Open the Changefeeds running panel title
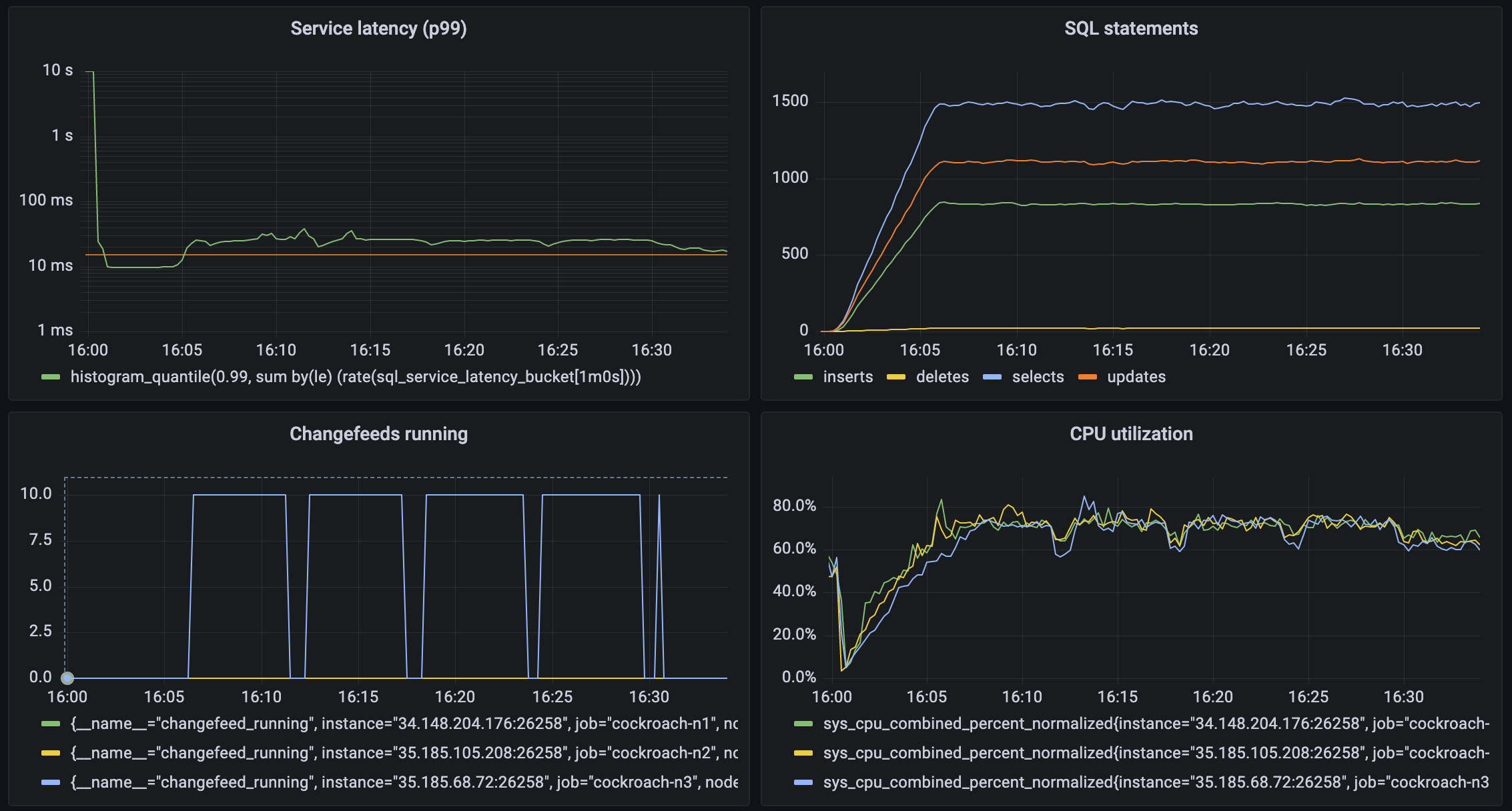Viewport: 1512px width, 811px height. coord(378,434)
